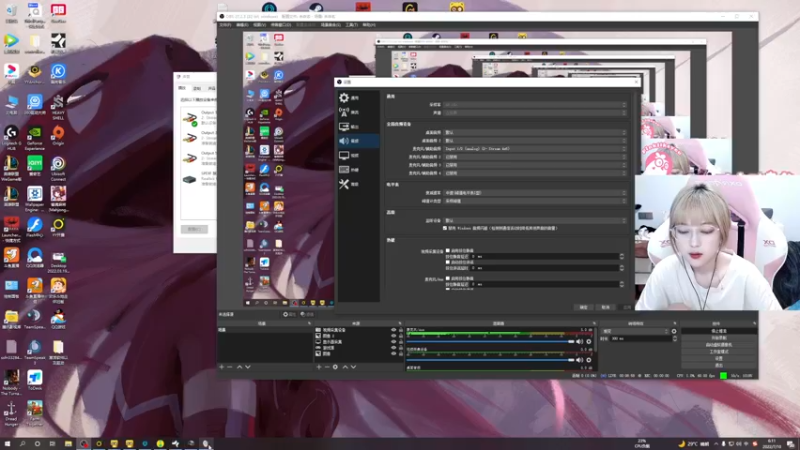
Task: Click the Studio Mode control button
Action: 719,352
